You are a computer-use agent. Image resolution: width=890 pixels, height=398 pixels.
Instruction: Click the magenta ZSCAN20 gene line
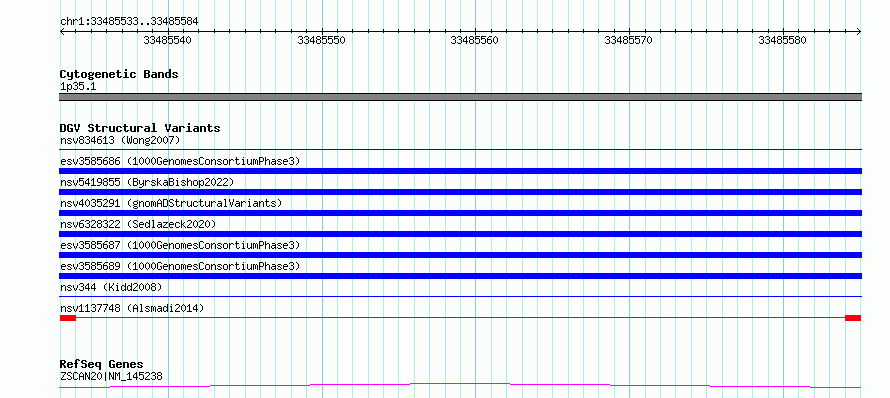(460, 386)
